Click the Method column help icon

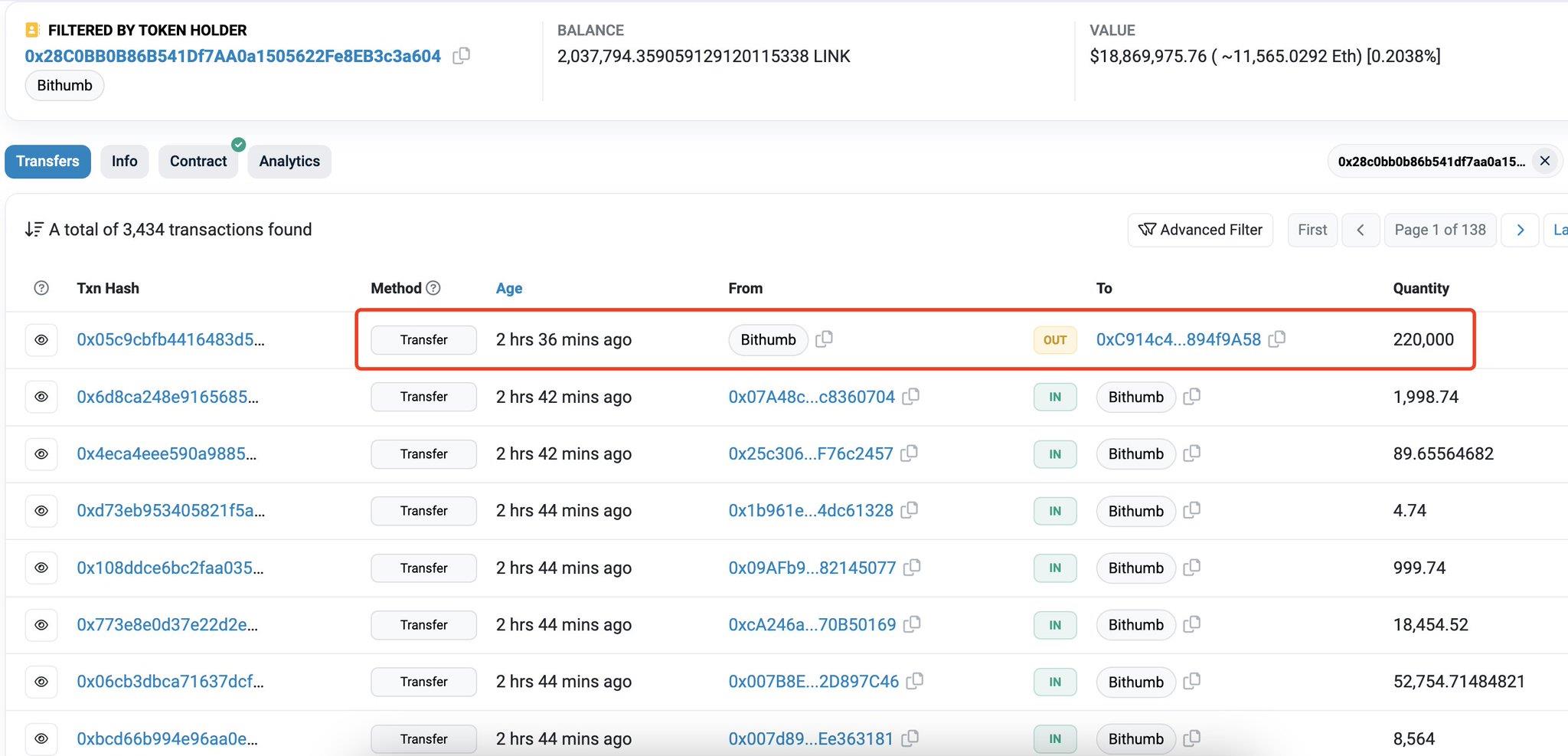[433, 288]
